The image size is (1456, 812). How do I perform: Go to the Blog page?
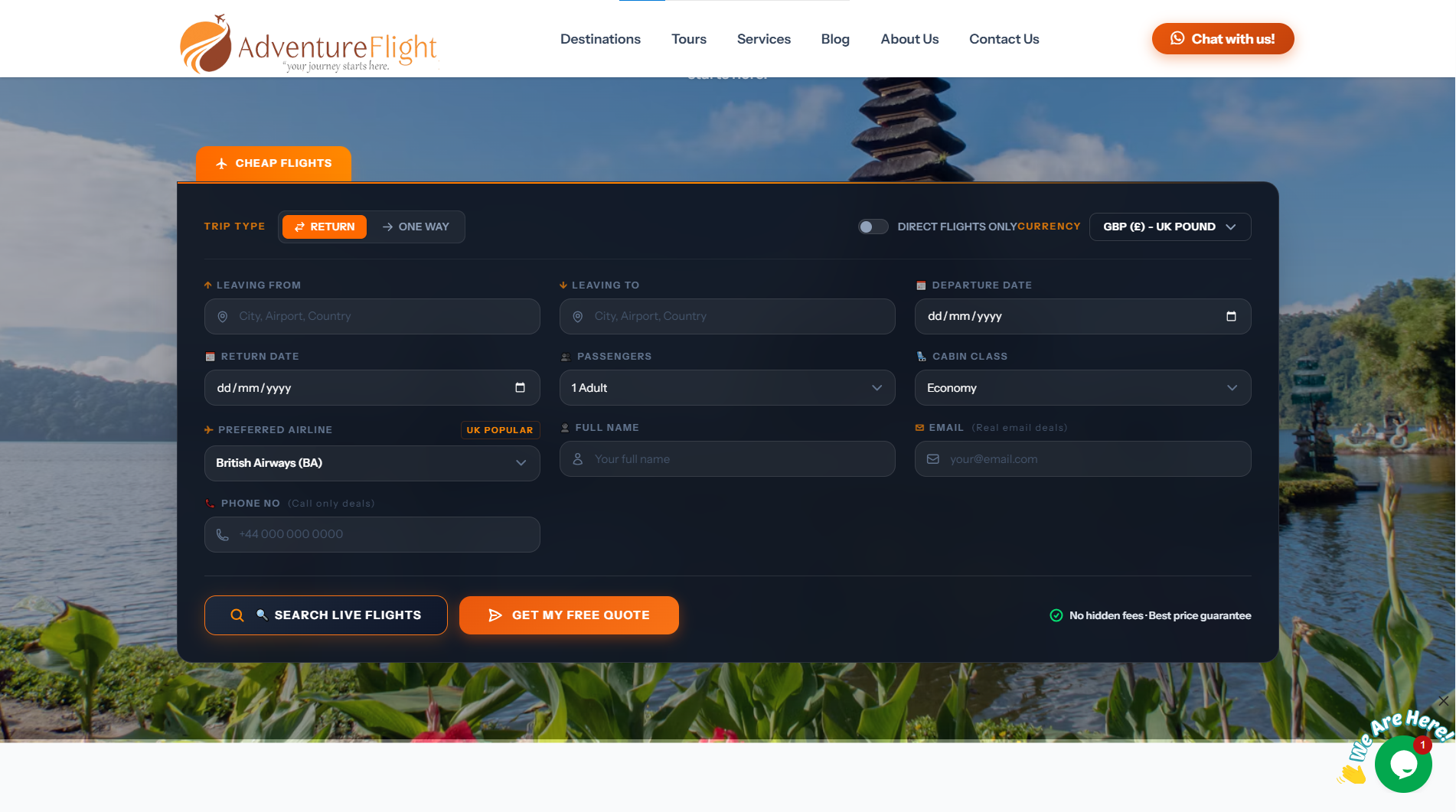click(835, 39)
